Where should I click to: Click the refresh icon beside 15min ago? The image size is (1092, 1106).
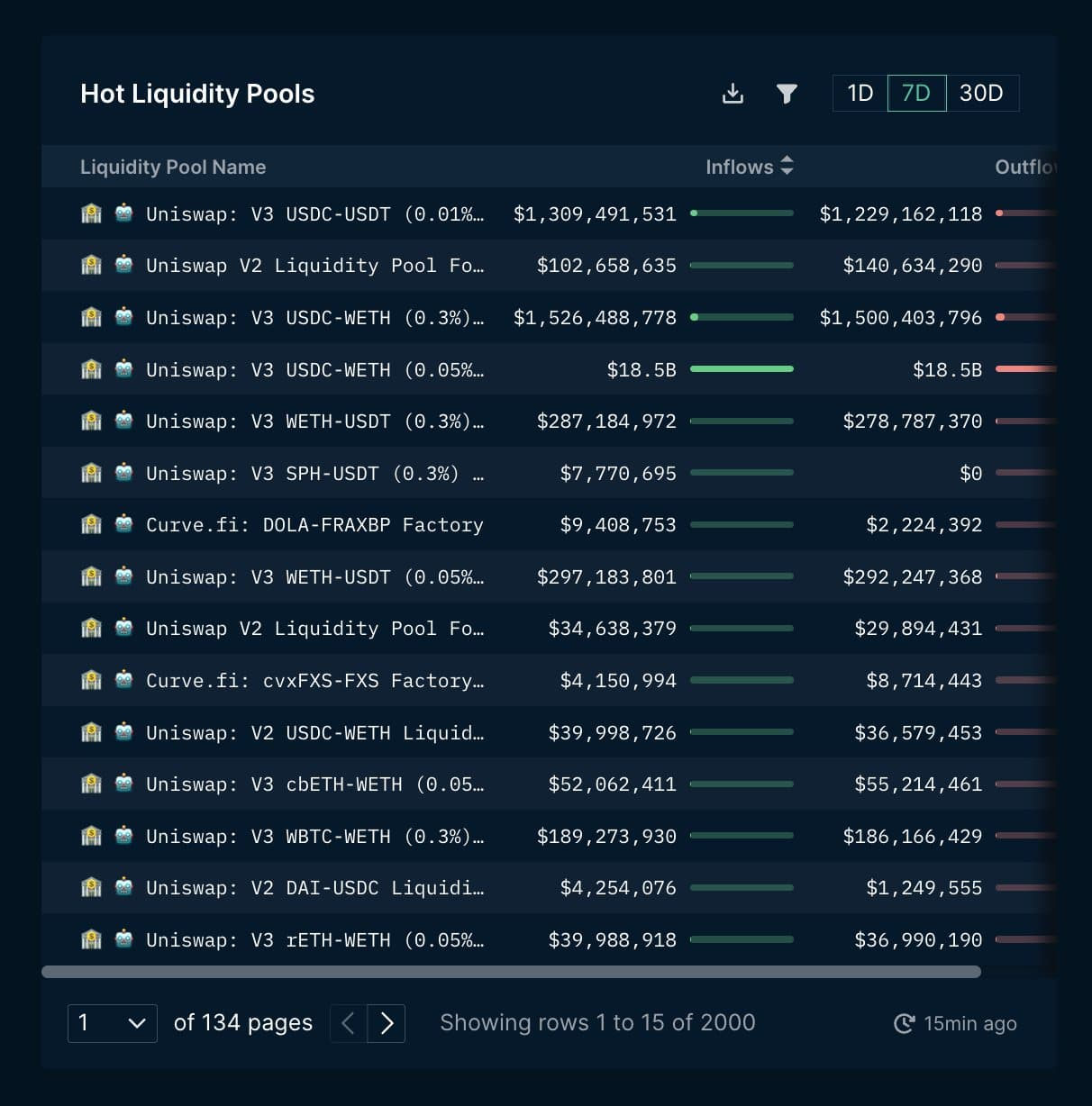(903, 1023)
